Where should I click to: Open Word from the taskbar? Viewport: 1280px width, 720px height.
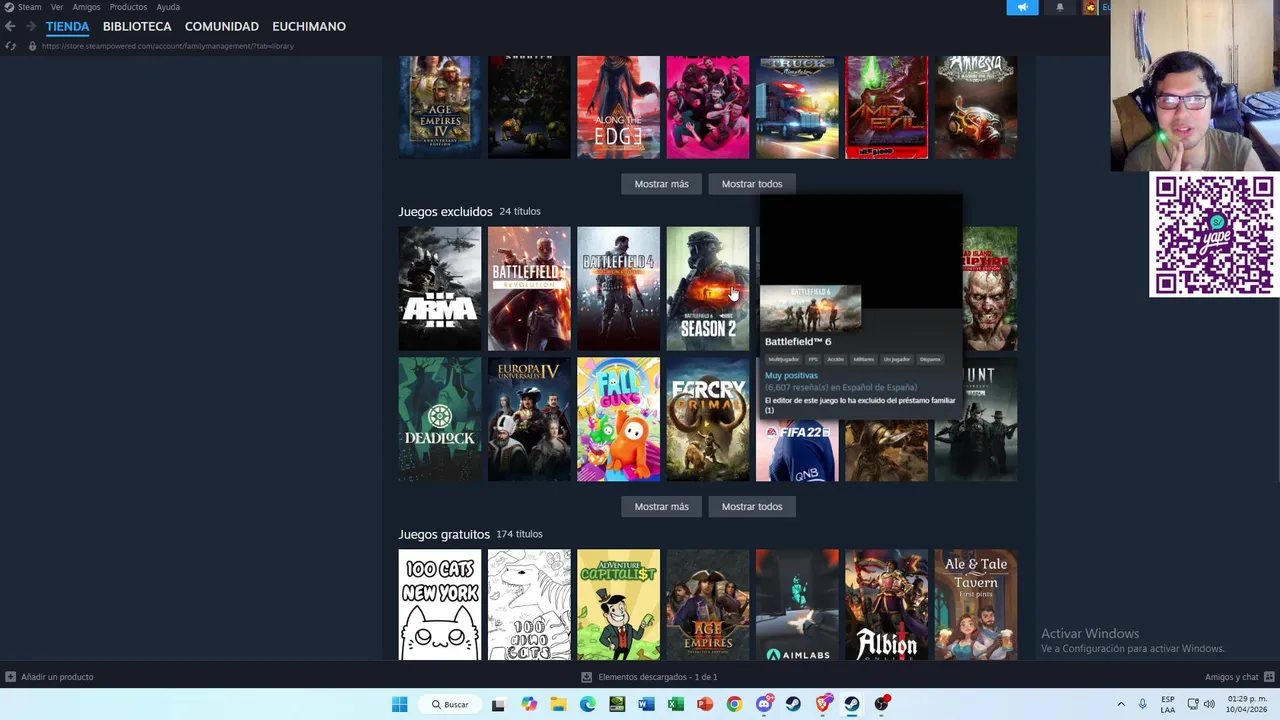coord(646,704)
